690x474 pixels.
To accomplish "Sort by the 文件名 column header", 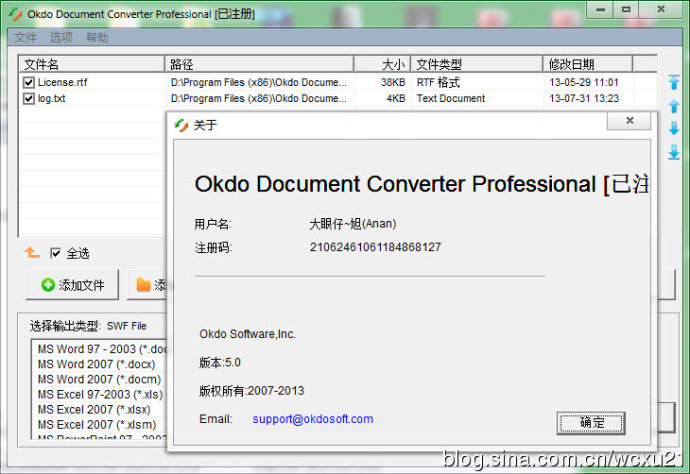I will click(91, 64).
